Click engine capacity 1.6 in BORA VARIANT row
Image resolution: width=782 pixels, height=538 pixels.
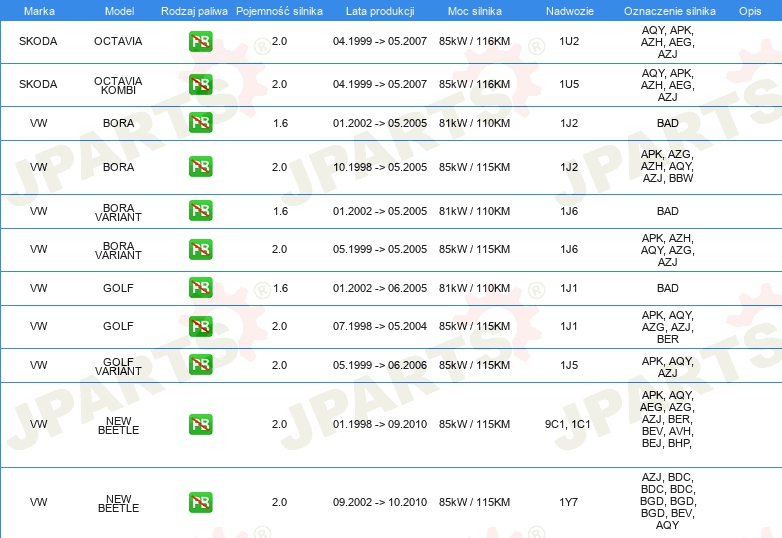(280, 211)
